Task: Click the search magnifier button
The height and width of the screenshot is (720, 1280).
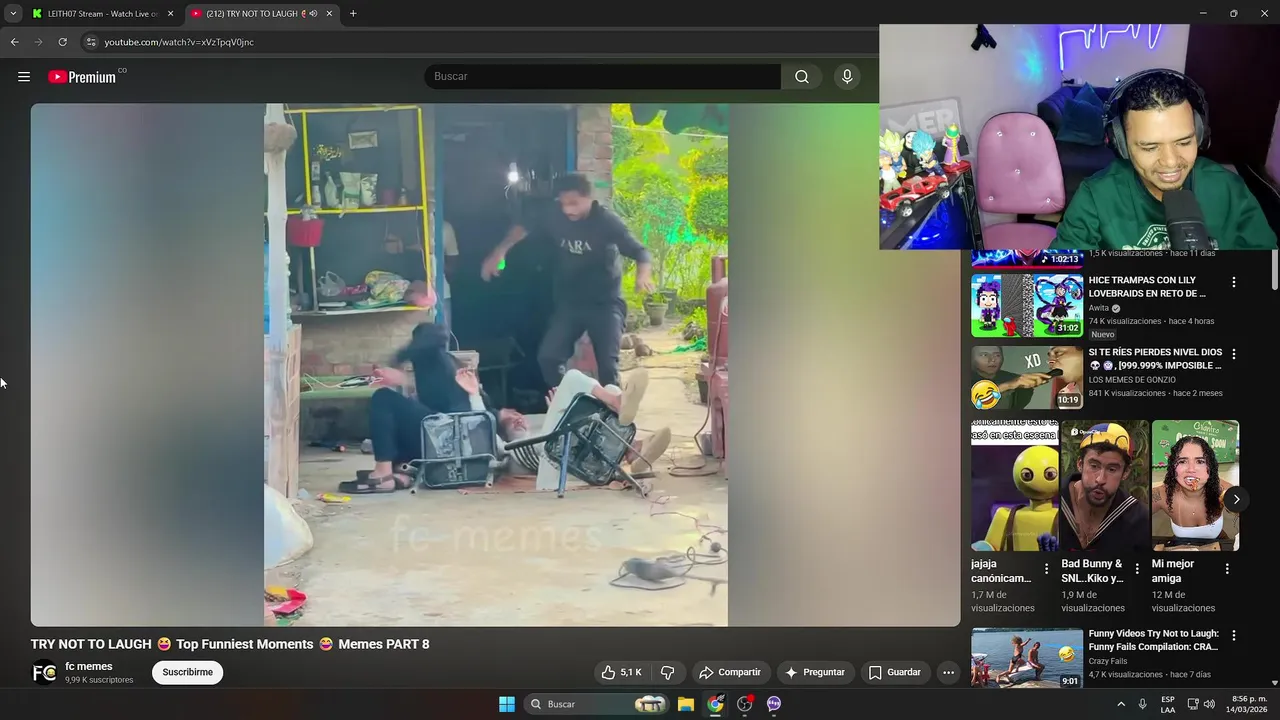Action: 802,77
